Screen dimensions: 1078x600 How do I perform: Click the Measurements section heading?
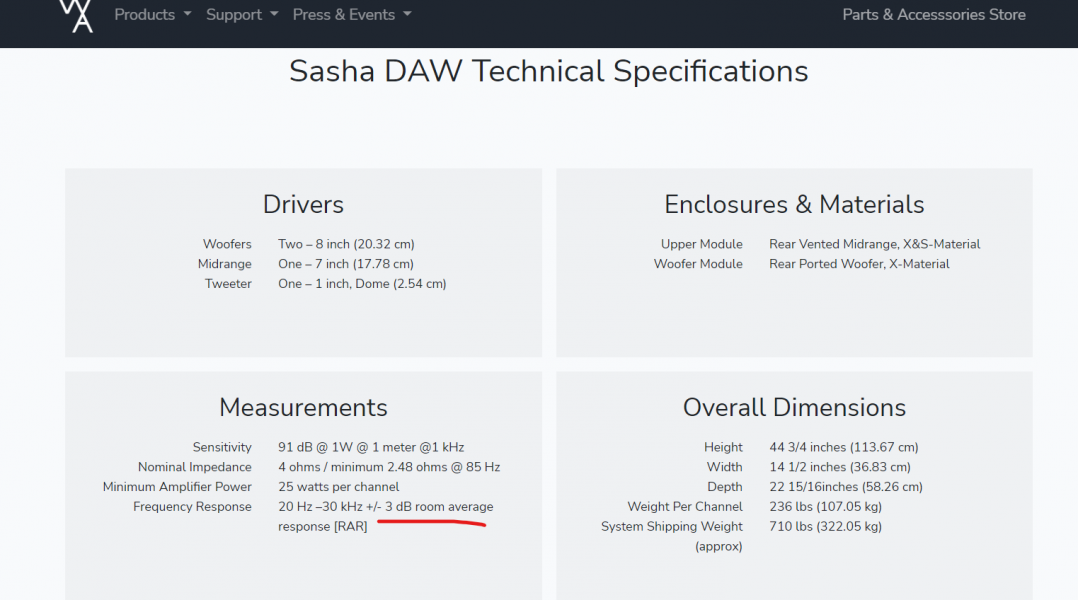click(303, 408)
